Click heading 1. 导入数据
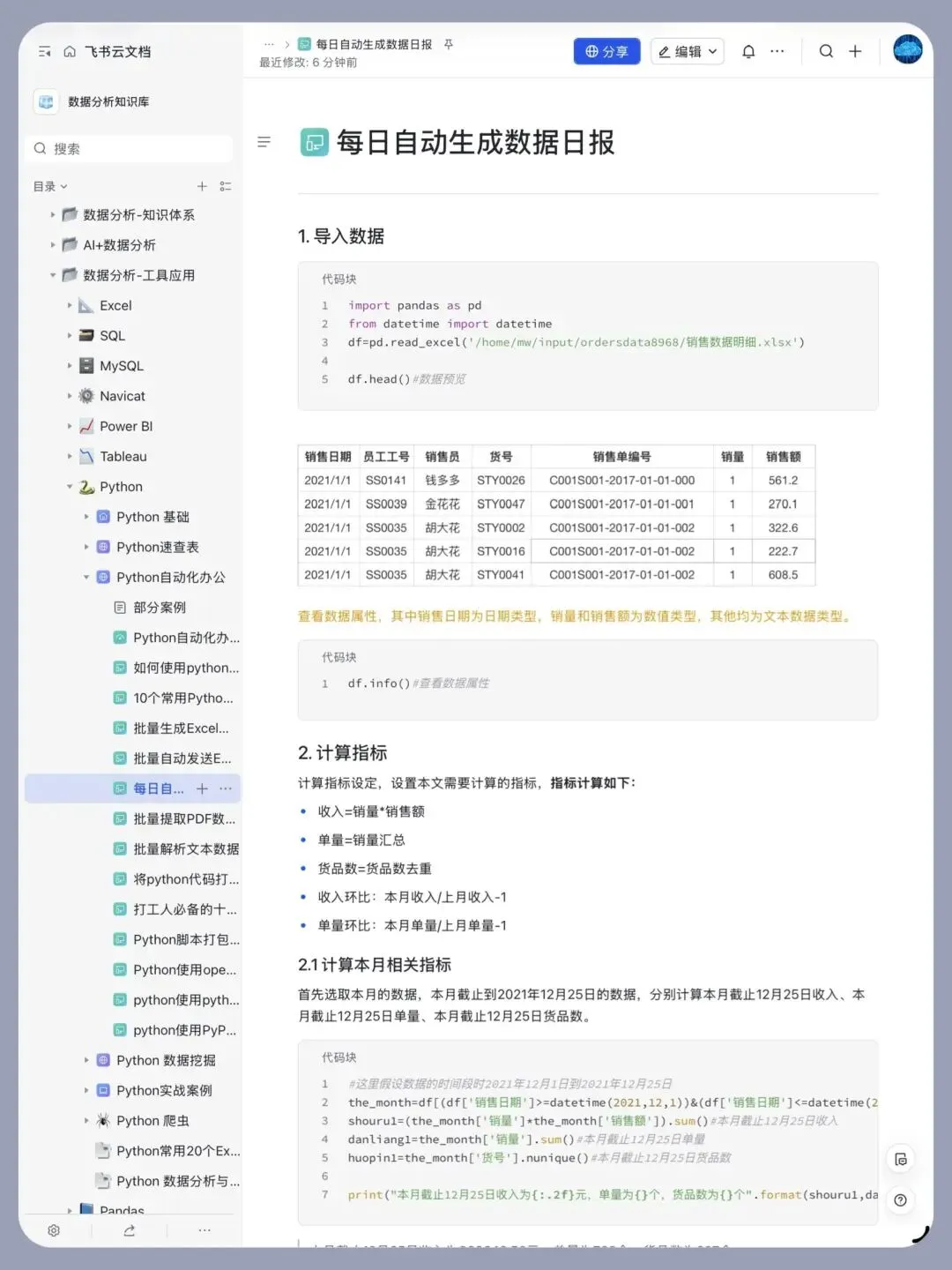The image size is (952, 1270). [341, 236]
